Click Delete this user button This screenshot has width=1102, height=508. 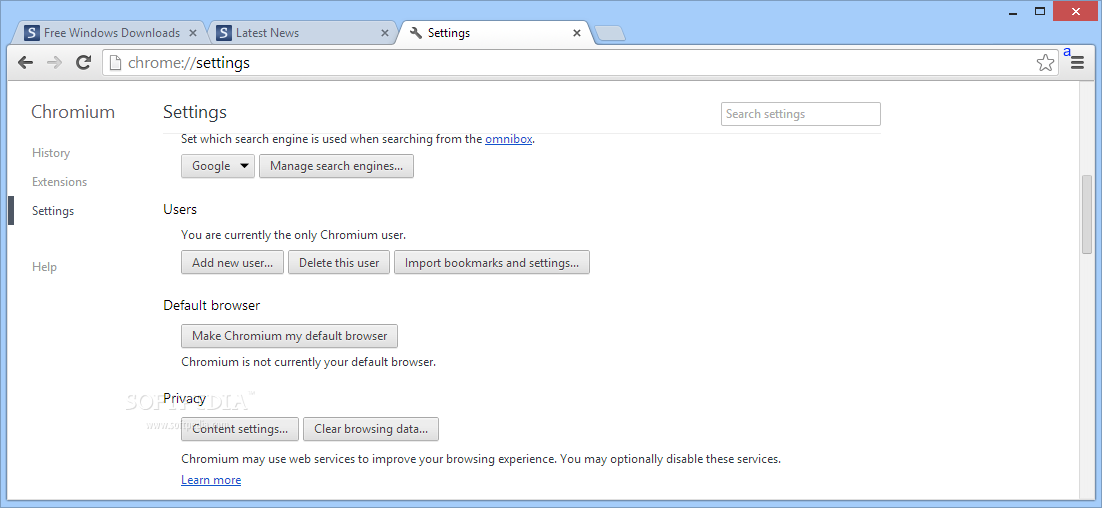[x=339, y=263]
